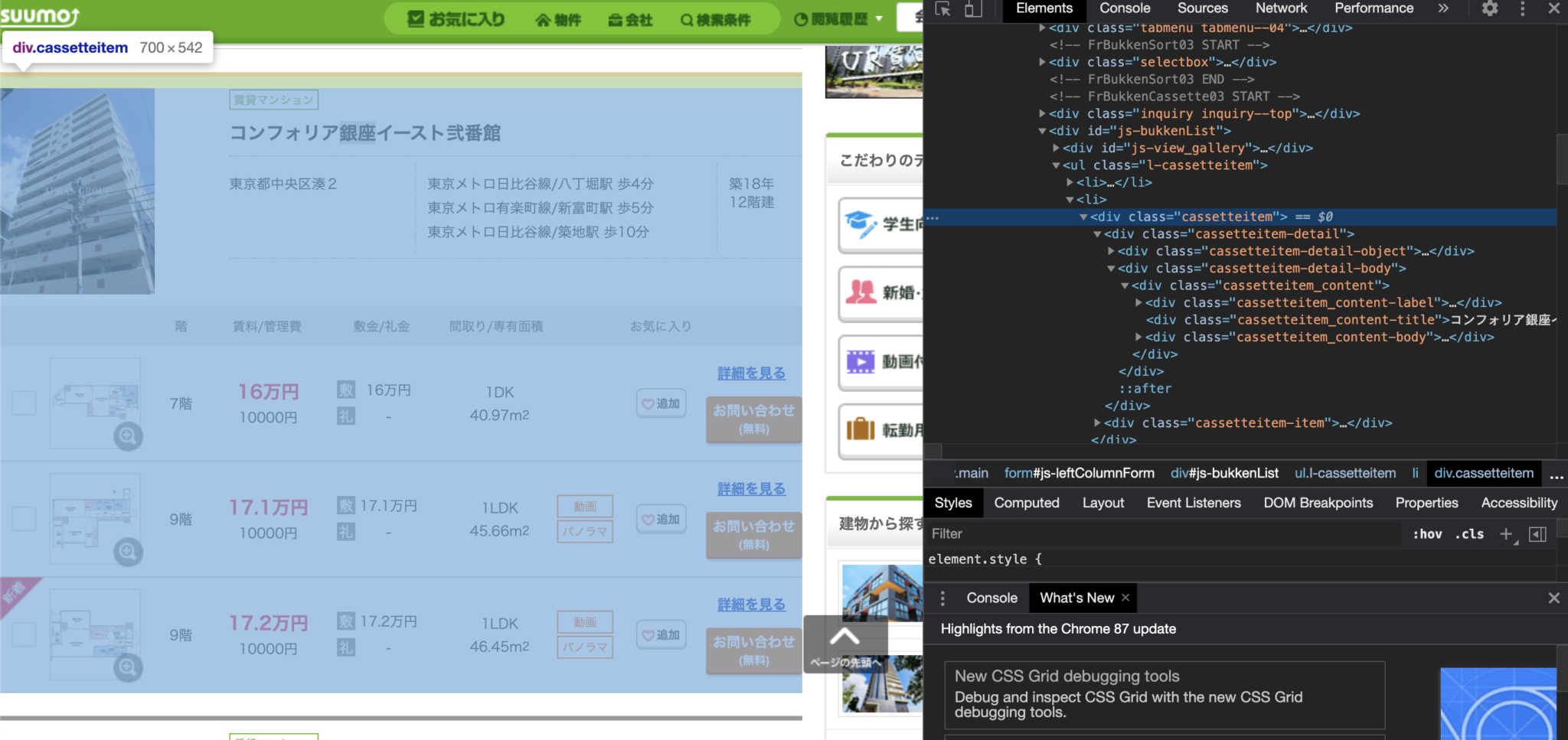Screen dimensions: 1568x740
Task: Open the DOM Breakpoints tab
Action: 1318,503
